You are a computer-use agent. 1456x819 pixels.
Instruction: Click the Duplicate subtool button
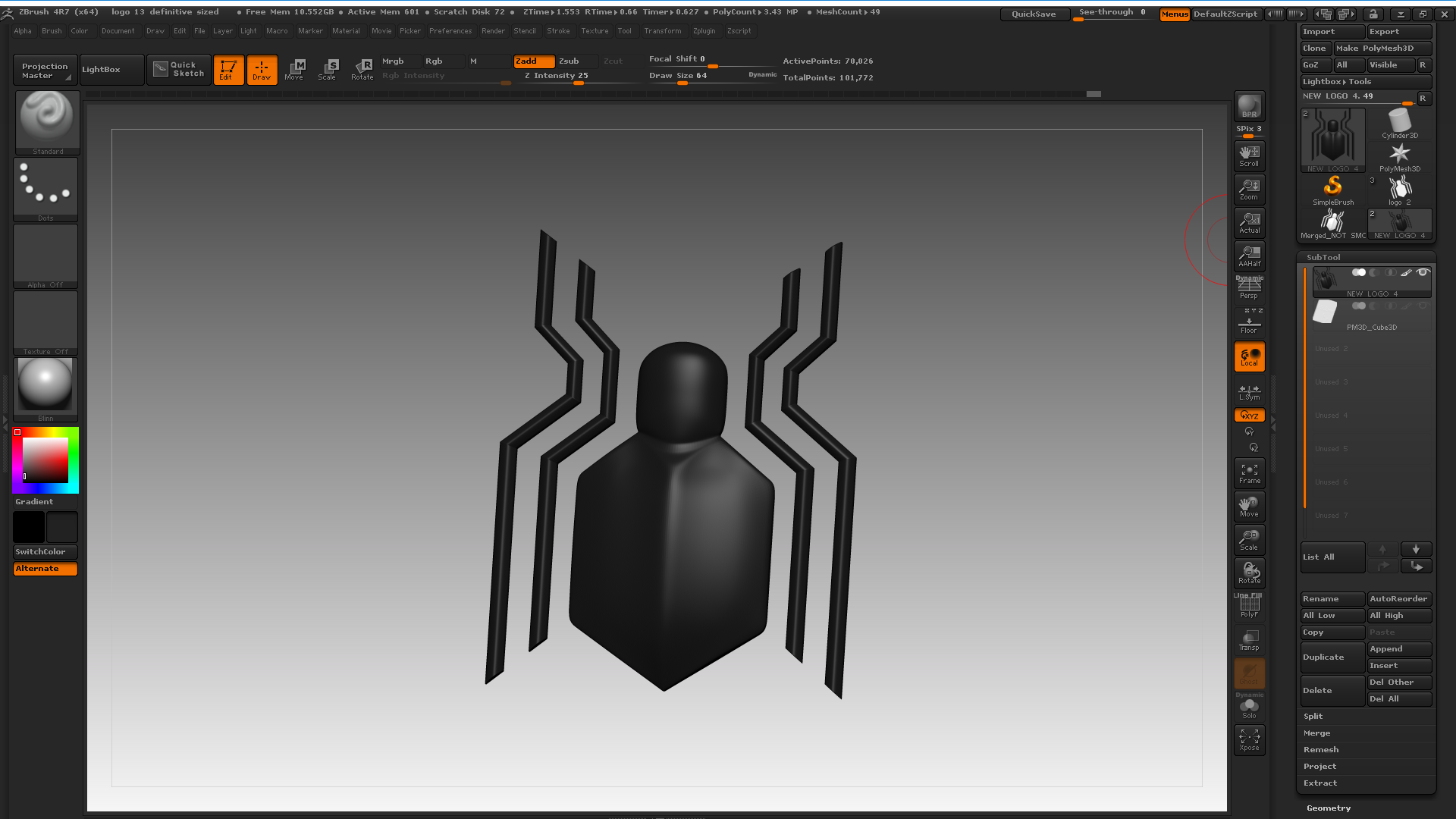click(1332, 657)
